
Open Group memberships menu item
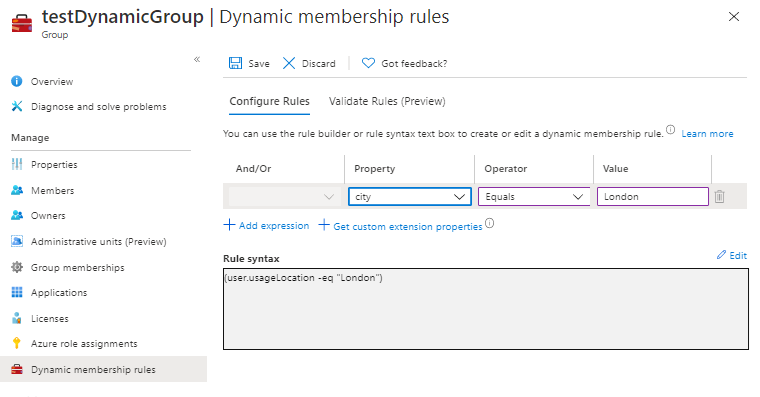point(78,268)
